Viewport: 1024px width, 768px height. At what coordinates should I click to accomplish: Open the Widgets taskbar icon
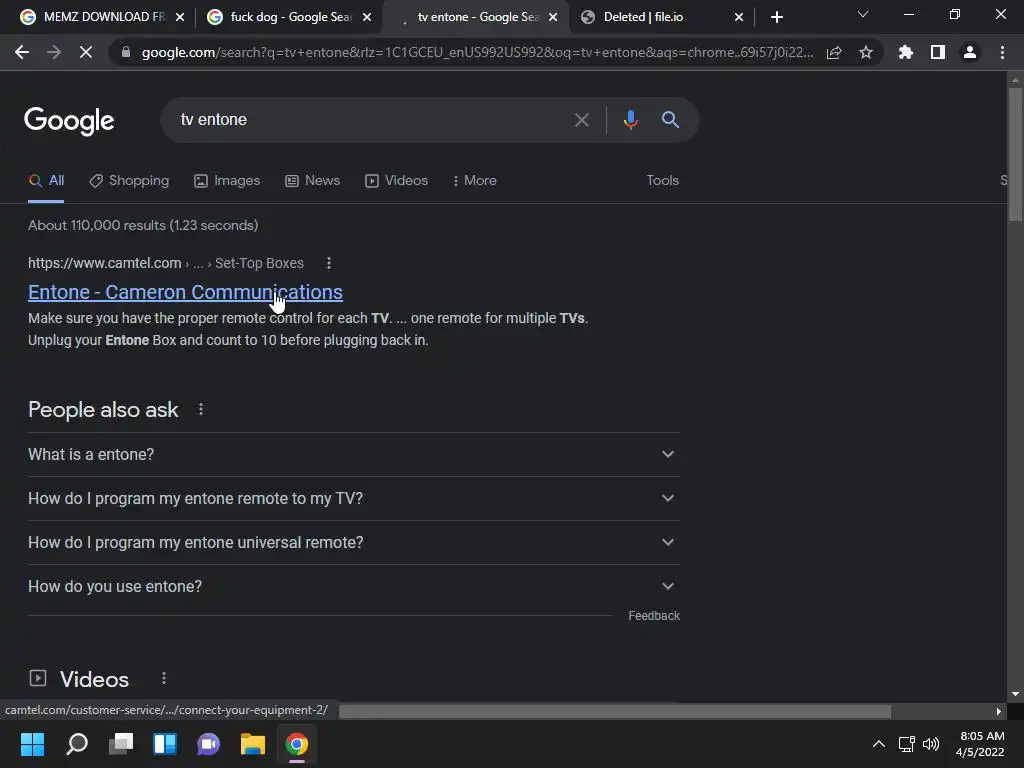click(165, 744)
